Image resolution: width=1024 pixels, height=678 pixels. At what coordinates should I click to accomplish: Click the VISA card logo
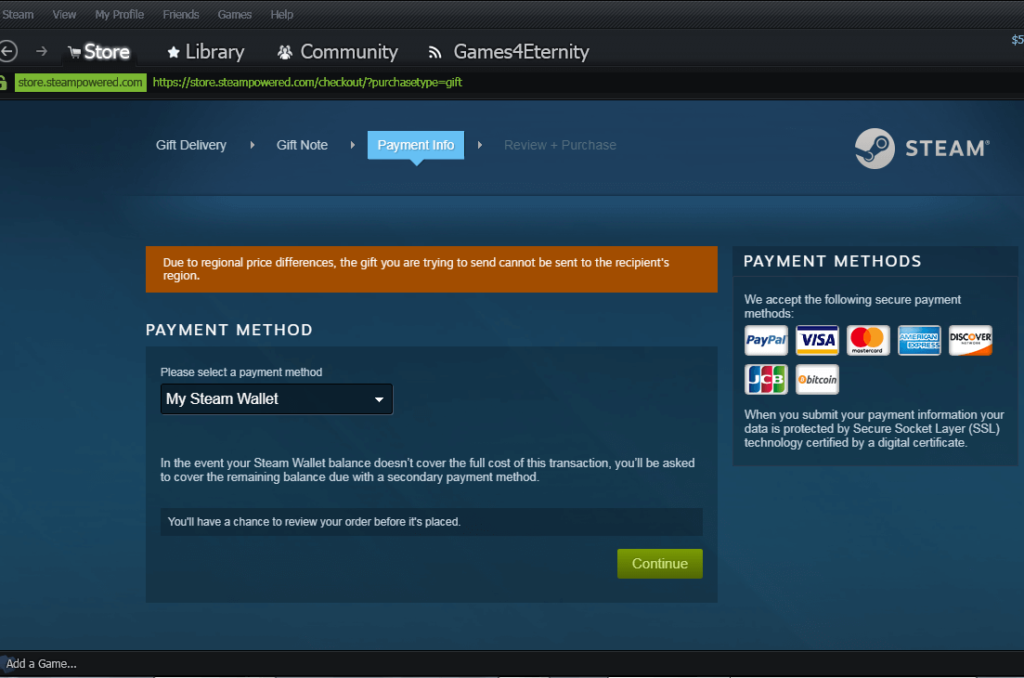pos(817,340)
